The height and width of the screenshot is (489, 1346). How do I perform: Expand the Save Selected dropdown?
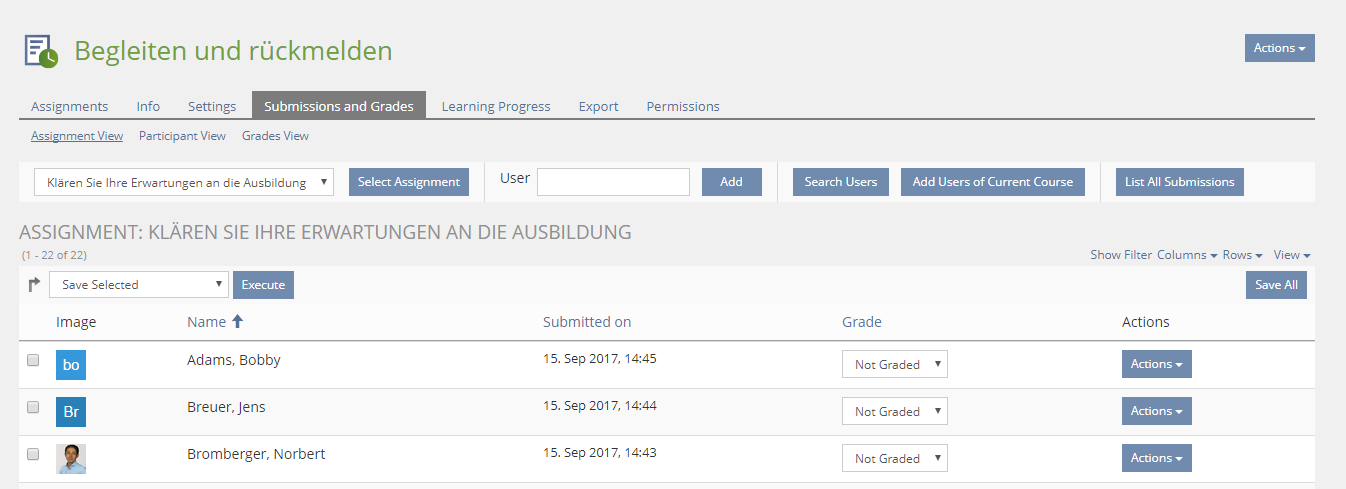[138, 285]
